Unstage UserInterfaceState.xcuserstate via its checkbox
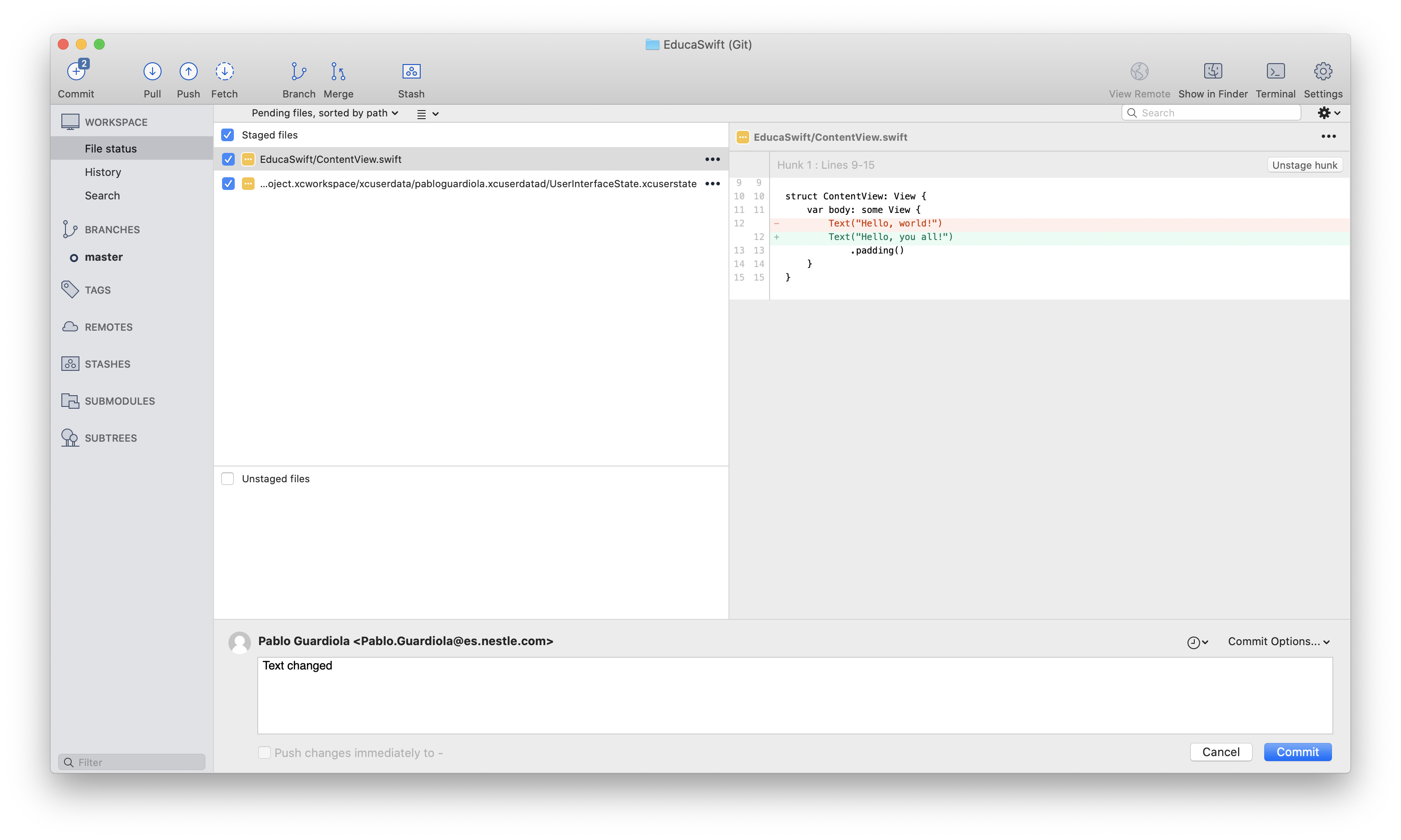The height and width of the screenshot is (840, 1401). click(227, 184)
